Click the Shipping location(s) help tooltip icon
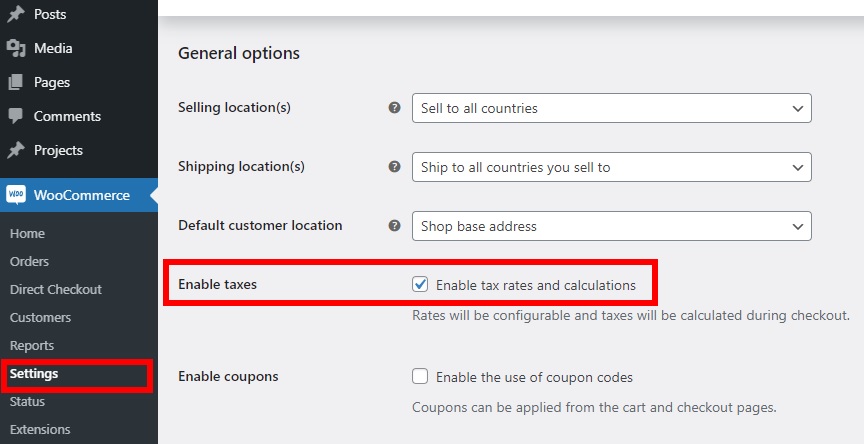The height and width of the screenshot is (444, 864). (395, 166)
